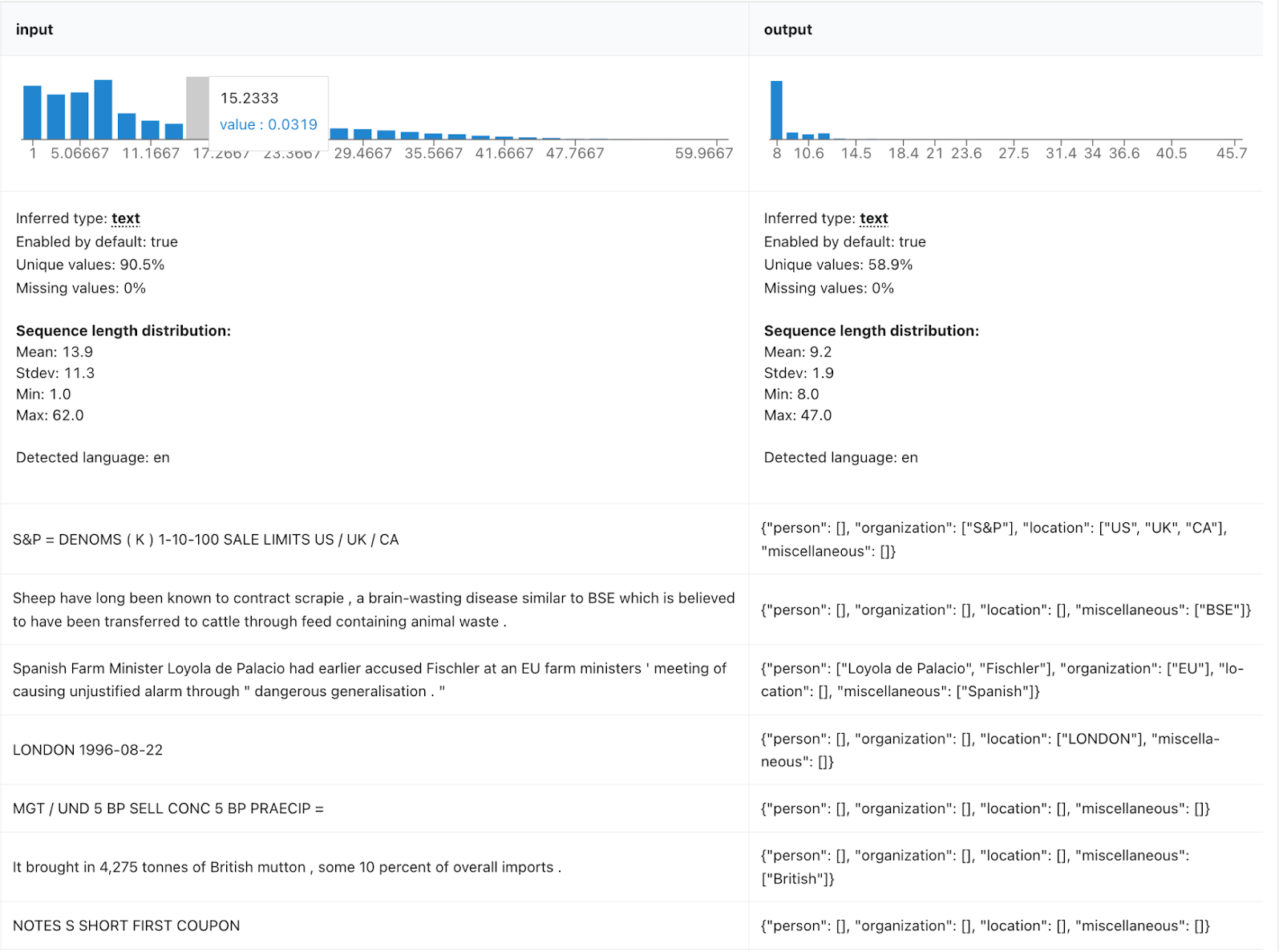
Task: Select the "LONDON 1996-08-22" input cell
Action: (x=88, y=750)
